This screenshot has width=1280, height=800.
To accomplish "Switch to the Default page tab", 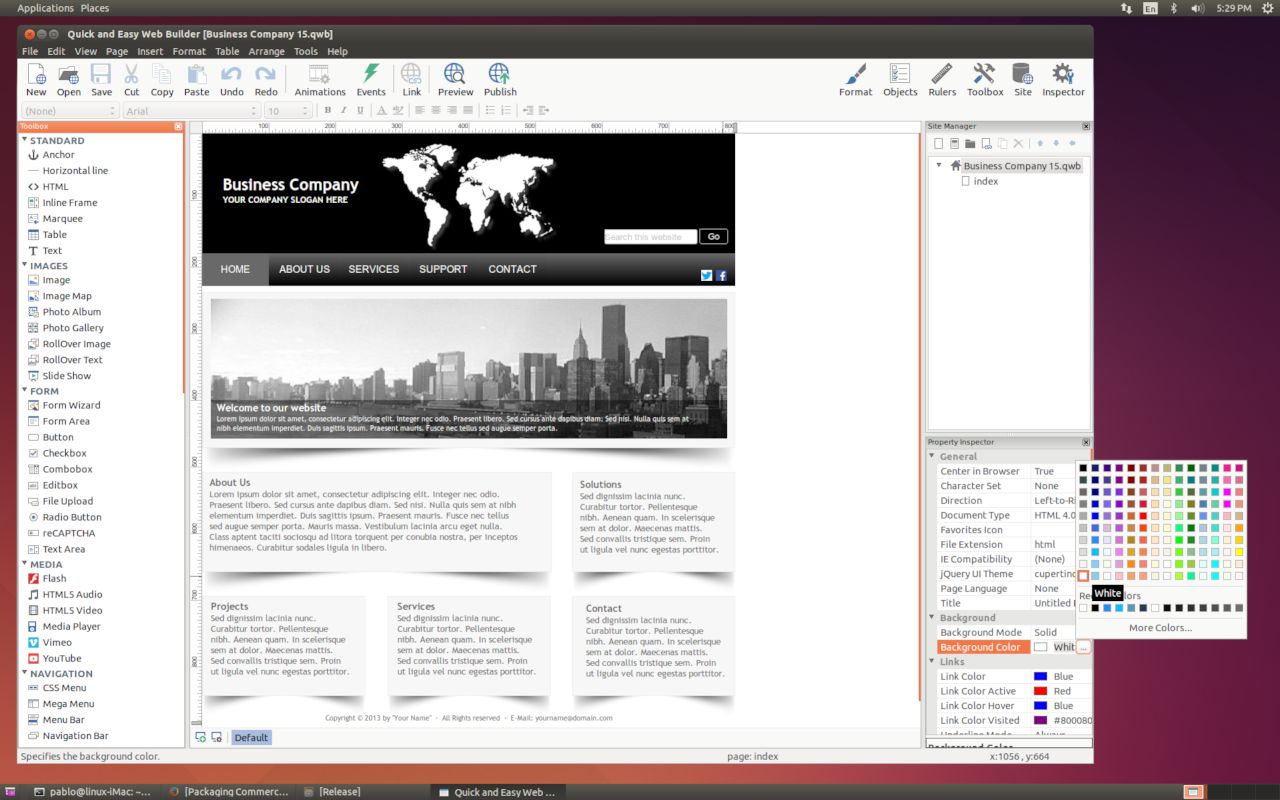I will pyautogui.click(x=251, y=738).
